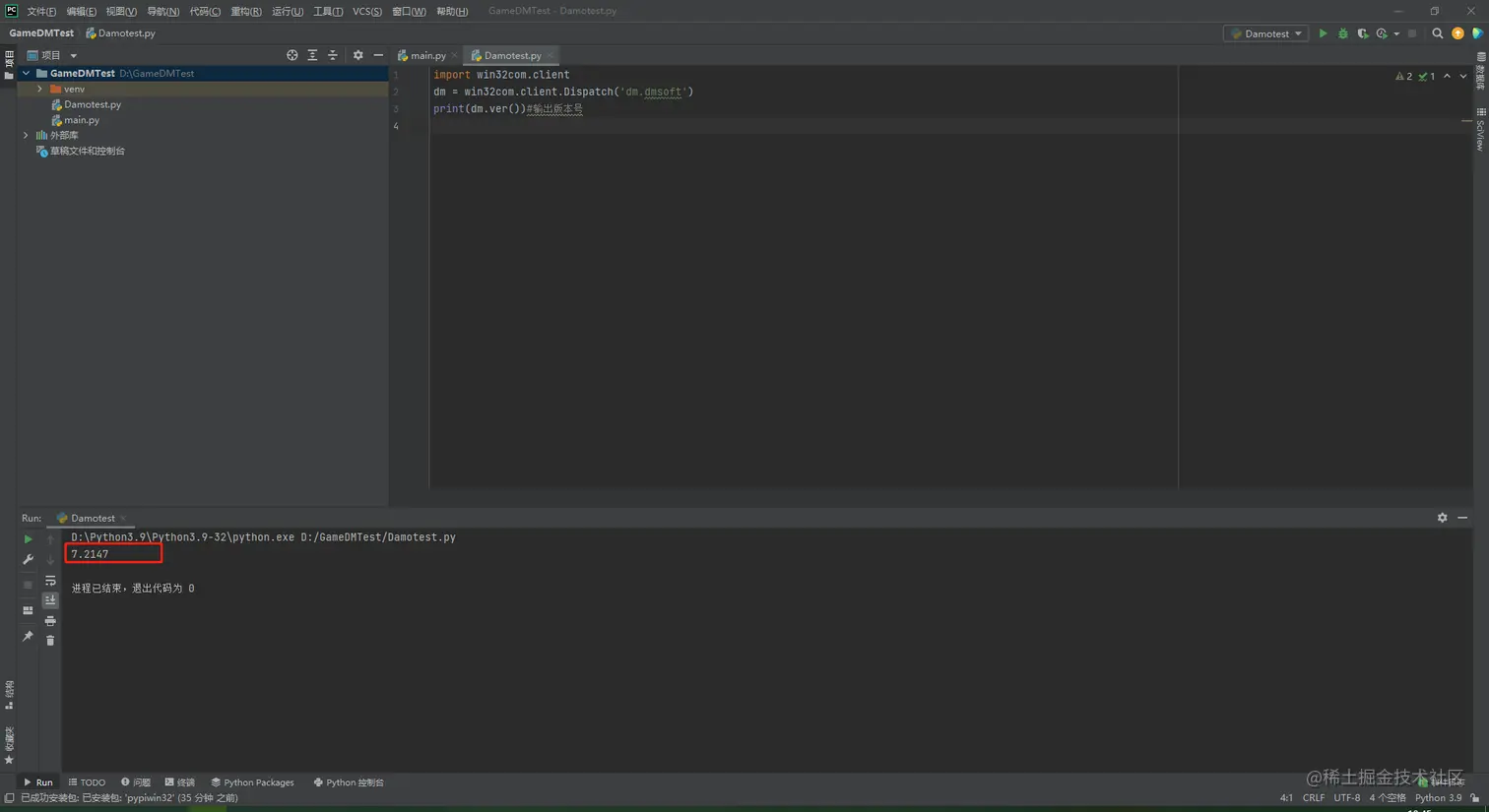Open the SciView side tool window
The height and width of the screenshot is (812, 1489).
(1481, 129)
